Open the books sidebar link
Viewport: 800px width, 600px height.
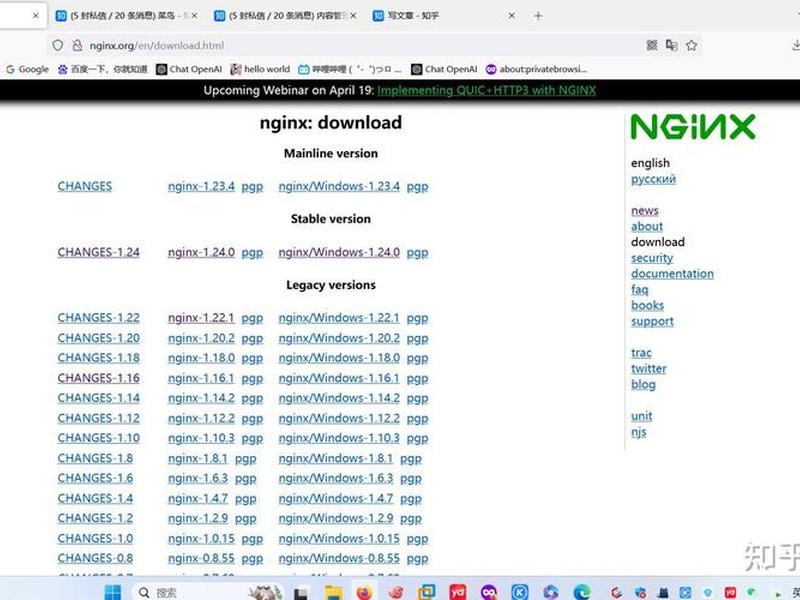click(x=647, y=305)
